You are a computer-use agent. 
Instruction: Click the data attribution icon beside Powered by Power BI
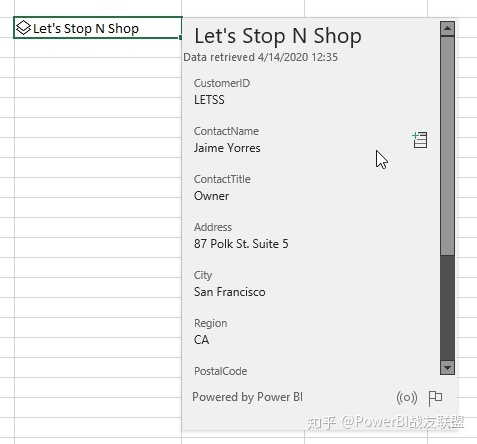click(x=407, y=398)
